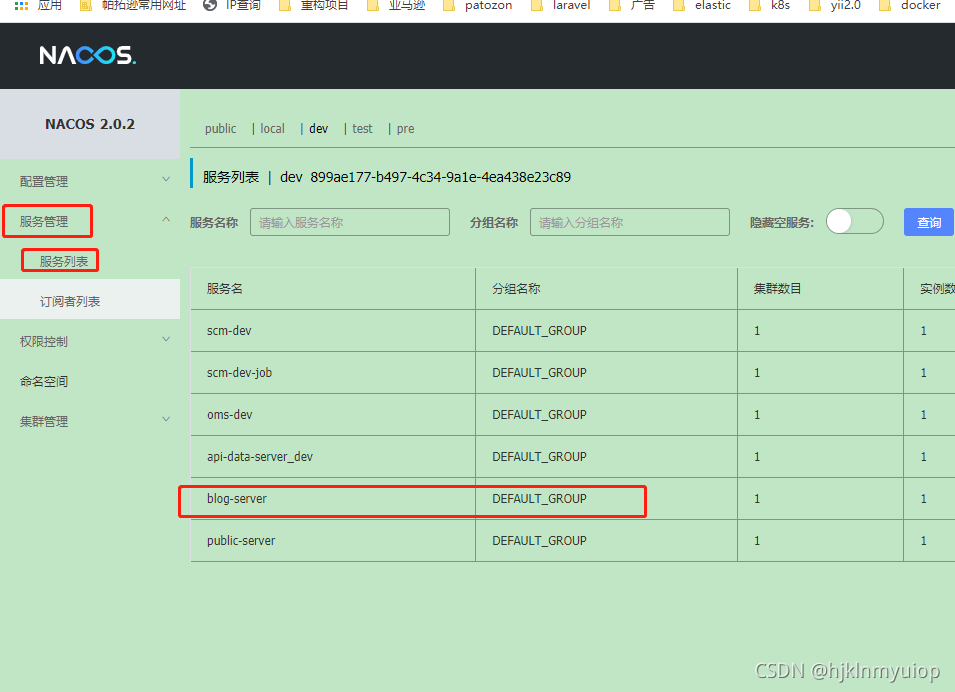The height and width of the screenshot is (692, 955).
Task: Open the k8s bookmark folder
Action: [769, 5]
